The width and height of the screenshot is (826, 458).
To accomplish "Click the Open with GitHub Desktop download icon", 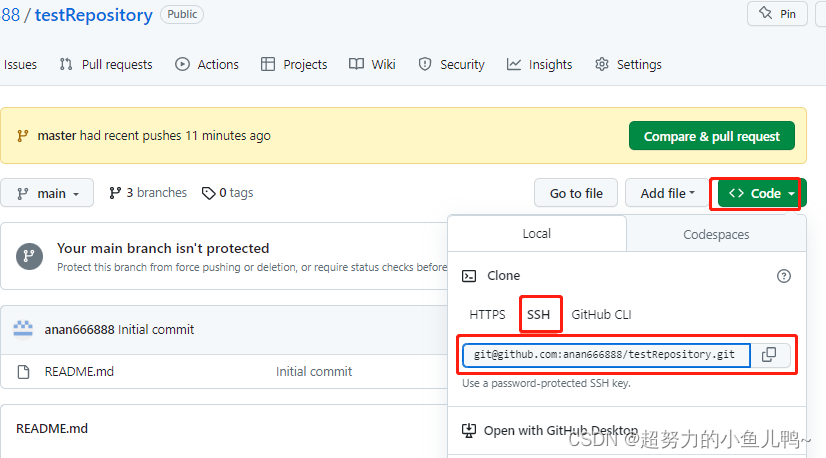I will [469, 431].
